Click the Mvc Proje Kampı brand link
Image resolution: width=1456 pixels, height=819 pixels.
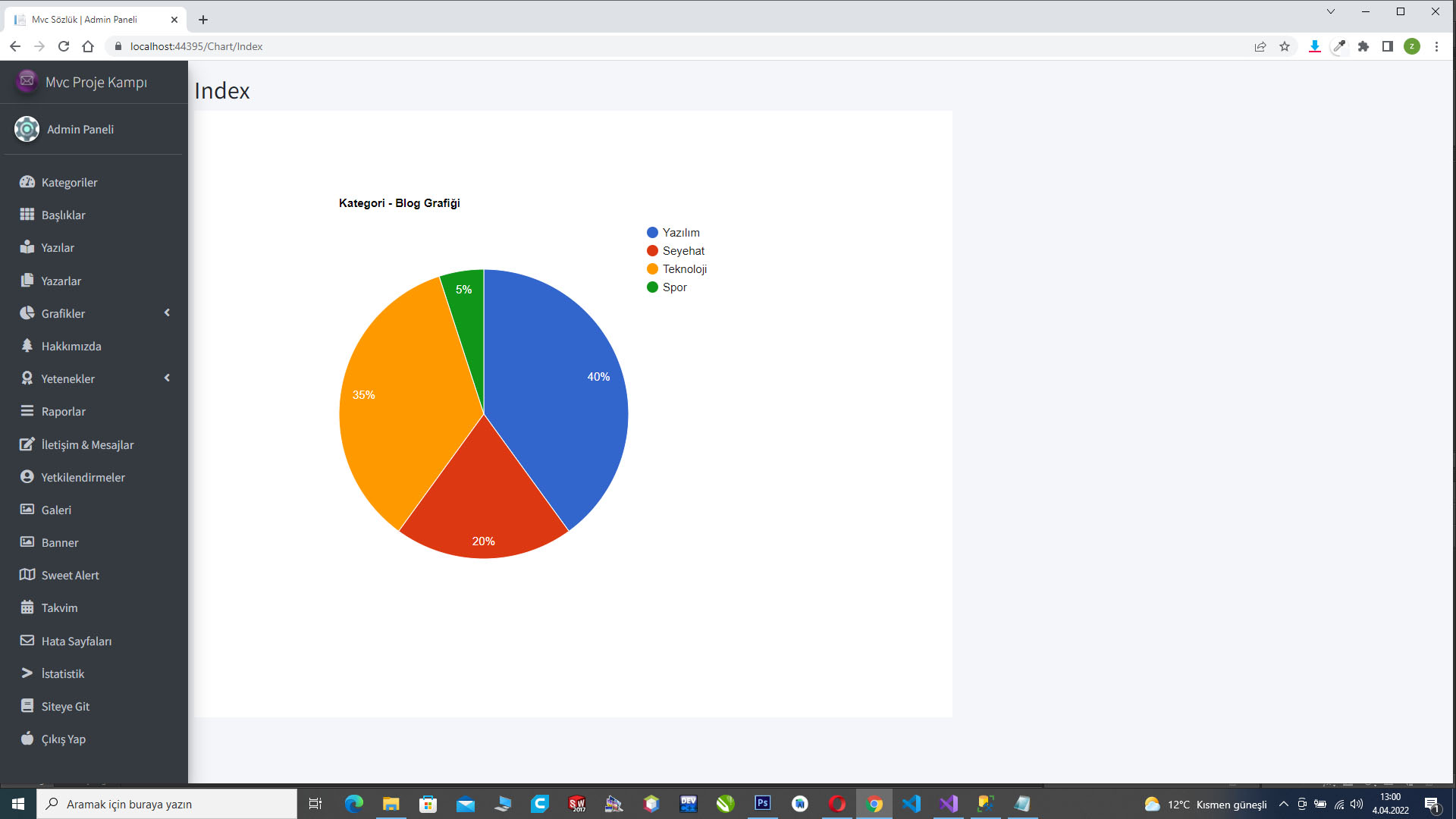(96, 82)
